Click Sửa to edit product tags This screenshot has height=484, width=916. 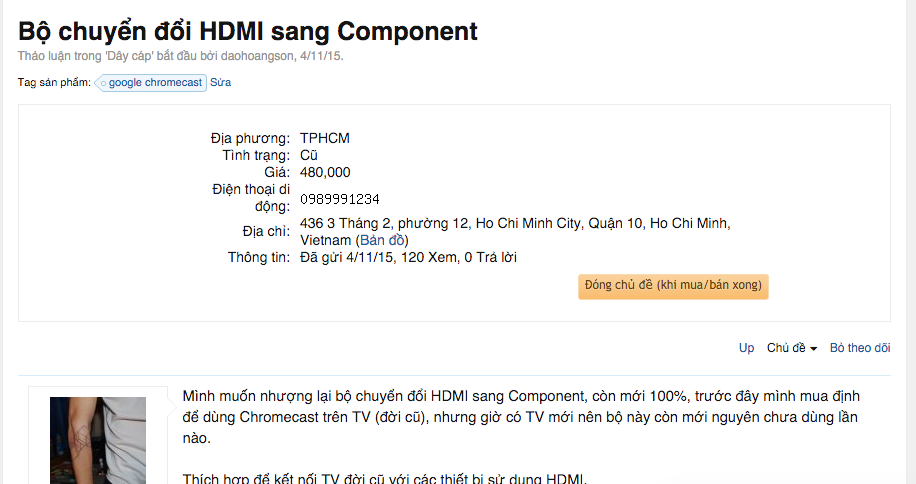click(x=220, y=82)
